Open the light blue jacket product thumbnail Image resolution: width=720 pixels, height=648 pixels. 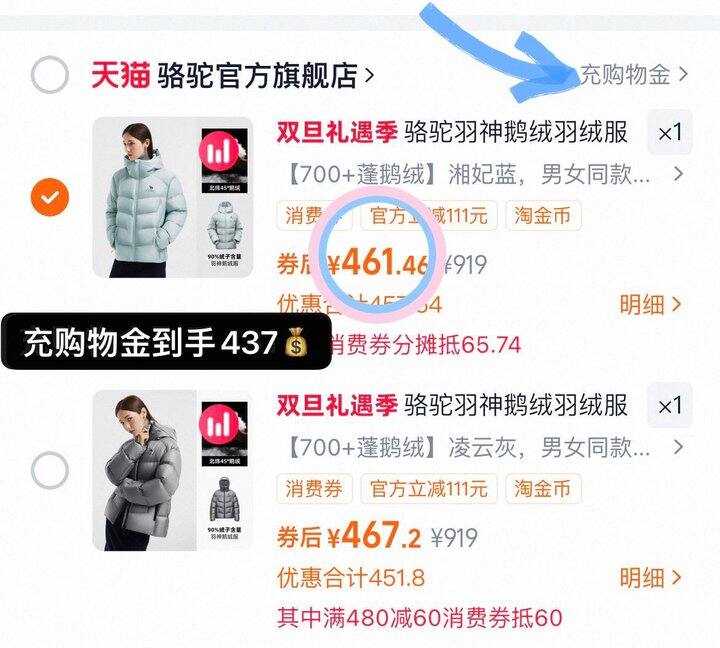coord(173,197)
